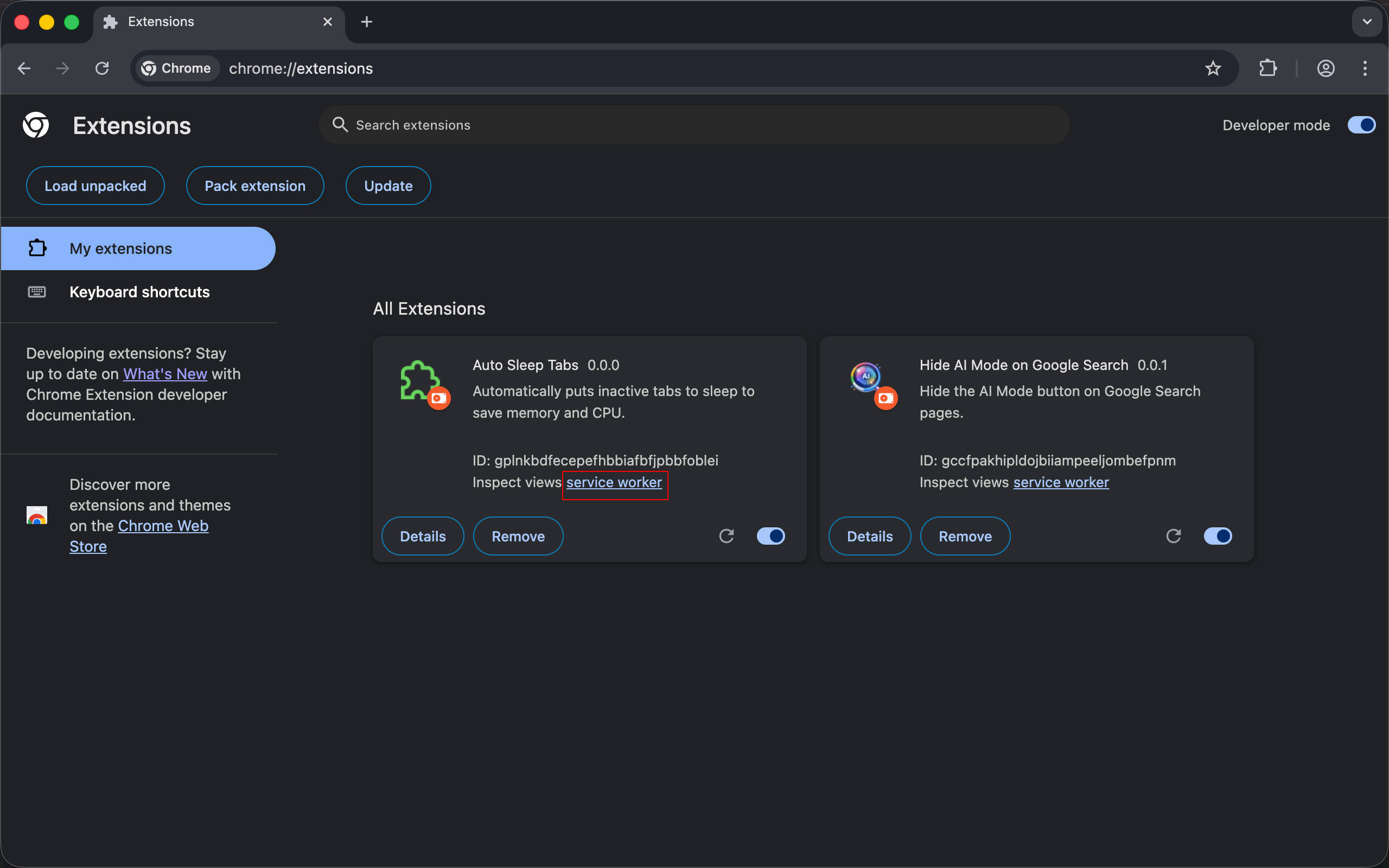Image resolution: width=1389 pixels, height=868 pixels.
Task: Open the three-dot browser menu
Action: point(1365,68)
